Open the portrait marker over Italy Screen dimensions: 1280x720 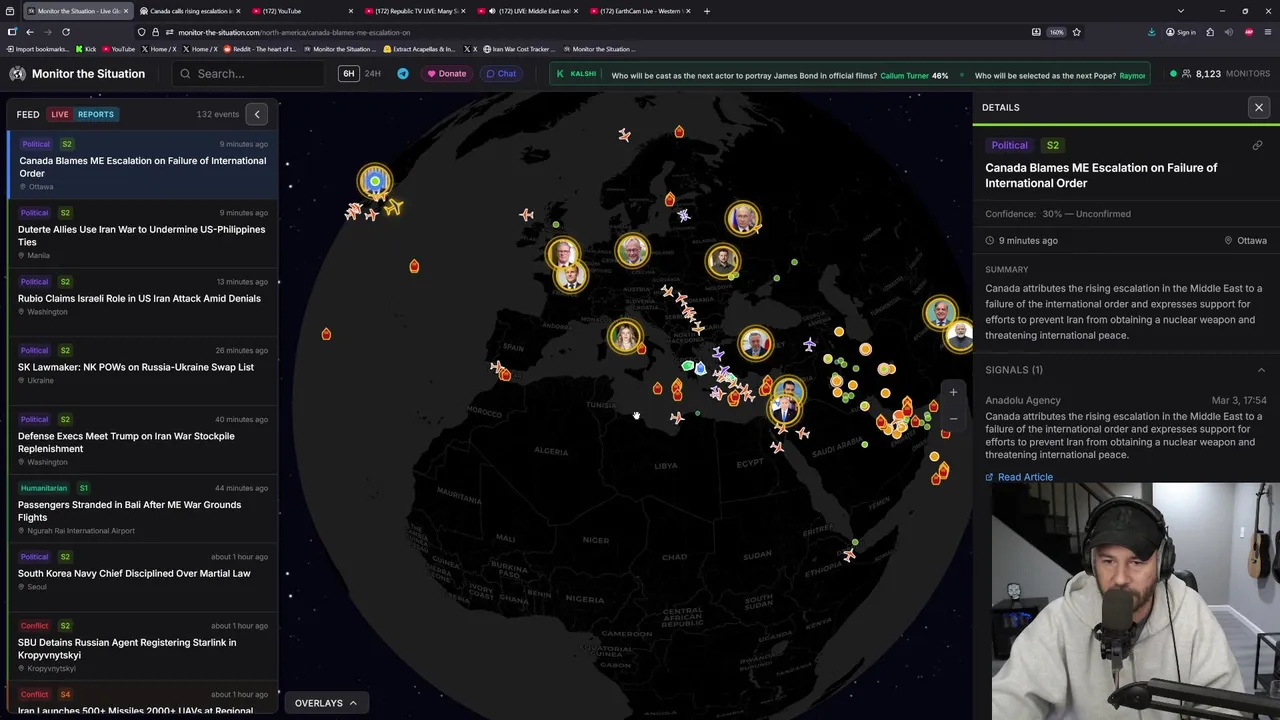625,337
